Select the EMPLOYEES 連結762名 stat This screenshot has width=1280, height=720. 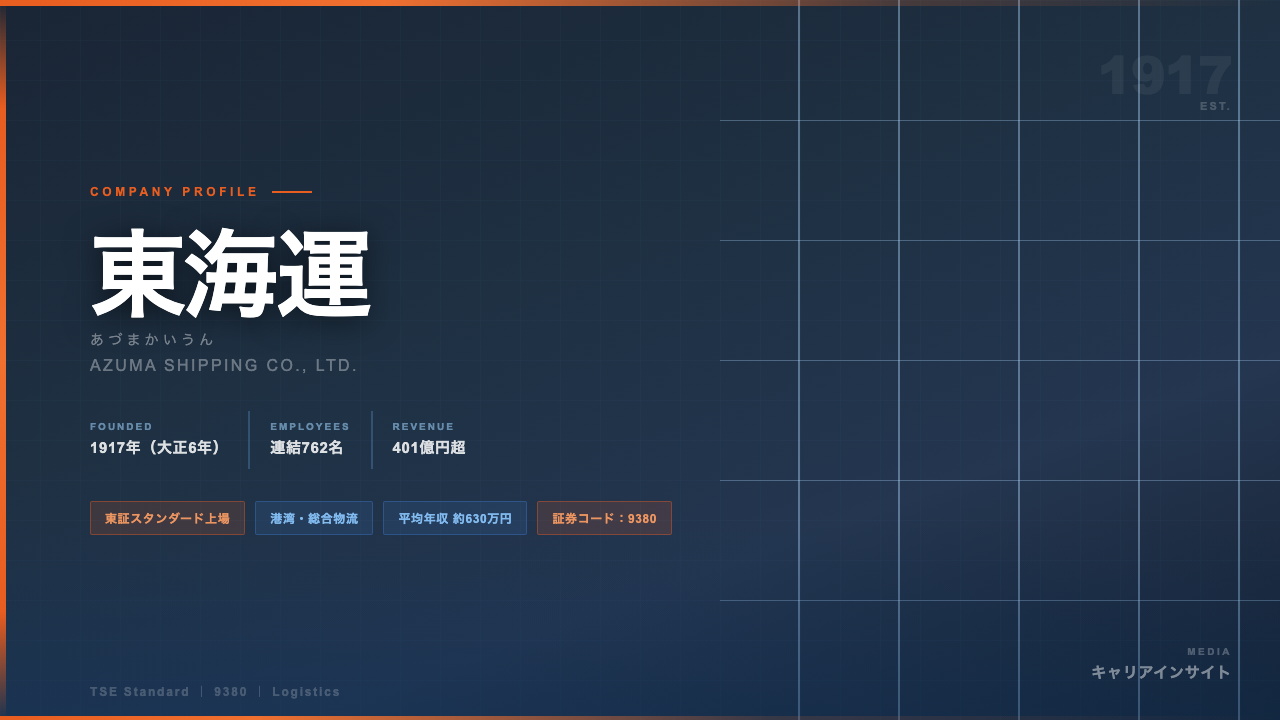[x=310, y=439]
